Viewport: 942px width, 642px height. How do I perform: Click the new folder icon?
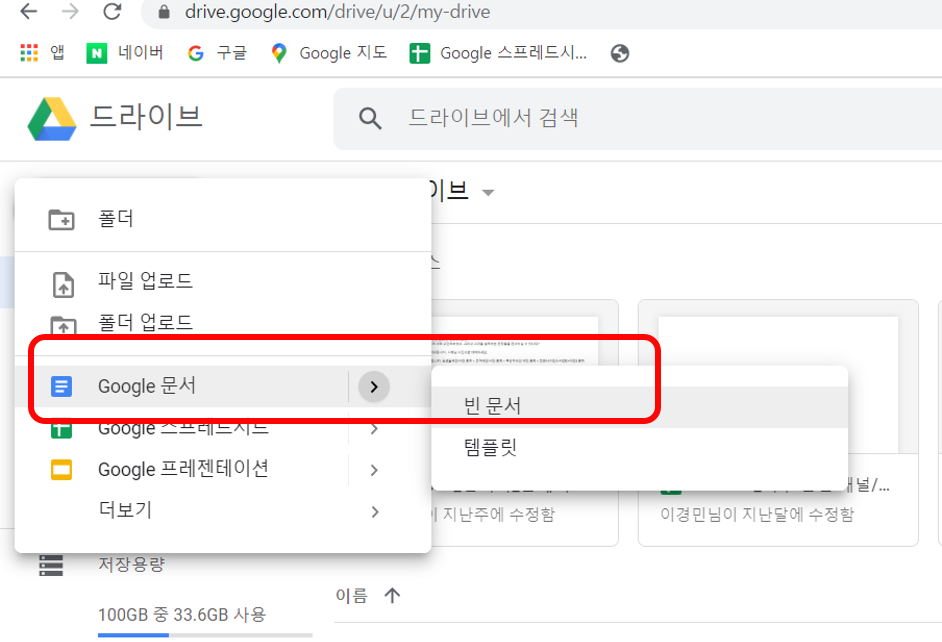click(61, 220)
